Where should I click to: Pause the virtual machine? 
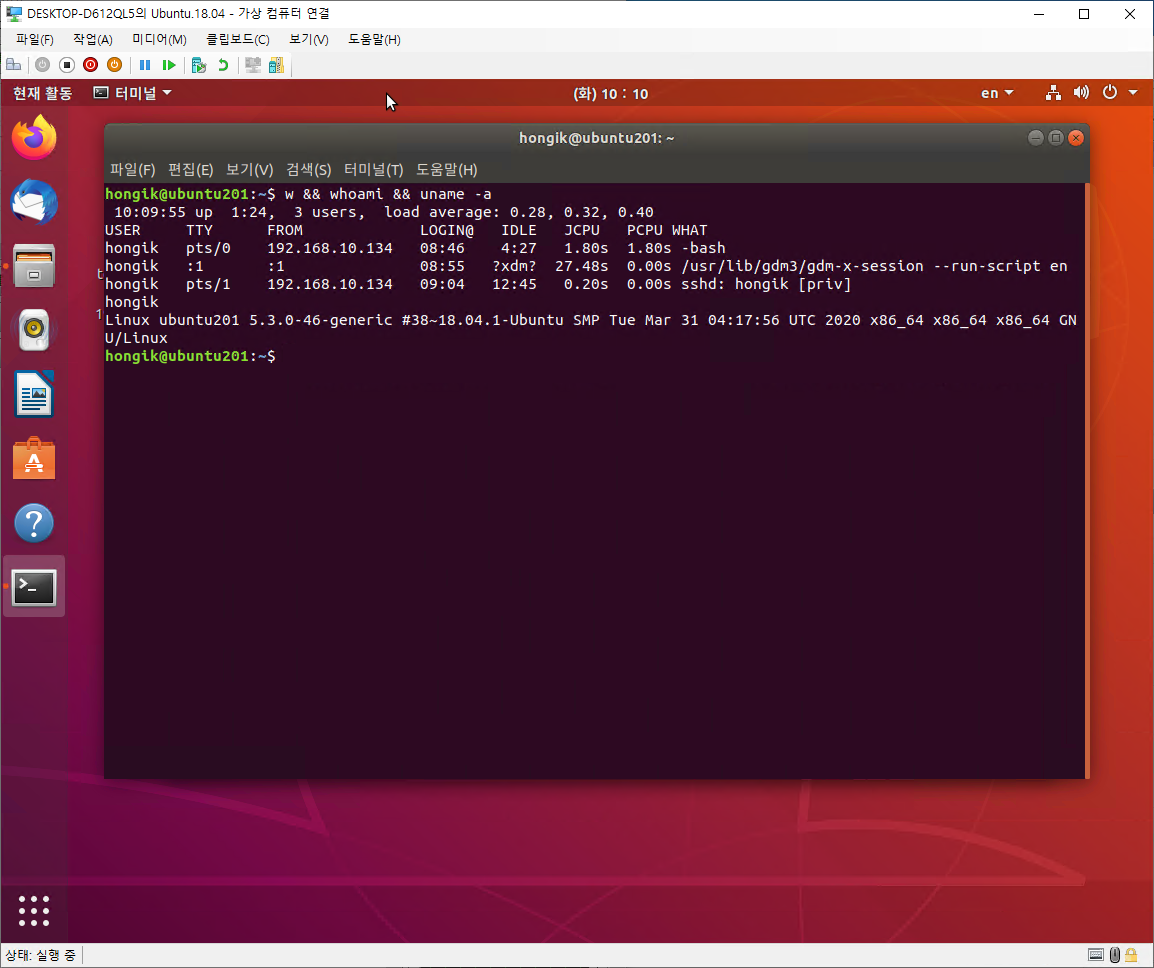coord(145,65)
